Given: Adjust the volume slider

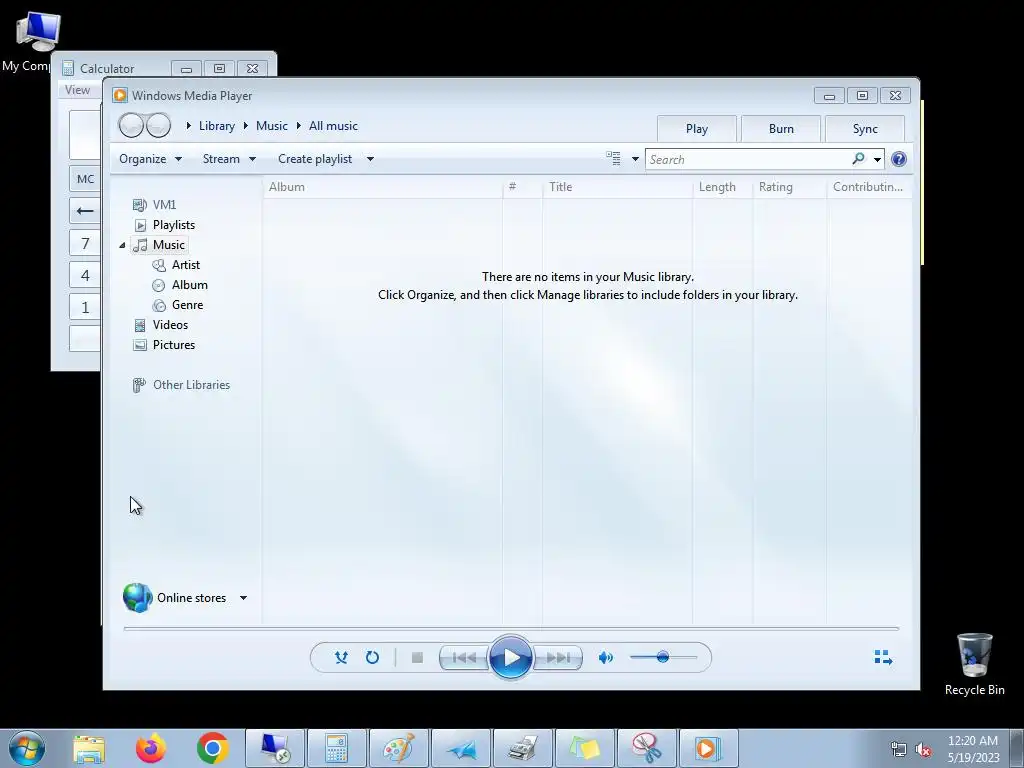Looking at the screenshot, I should [x=663, y=657].
